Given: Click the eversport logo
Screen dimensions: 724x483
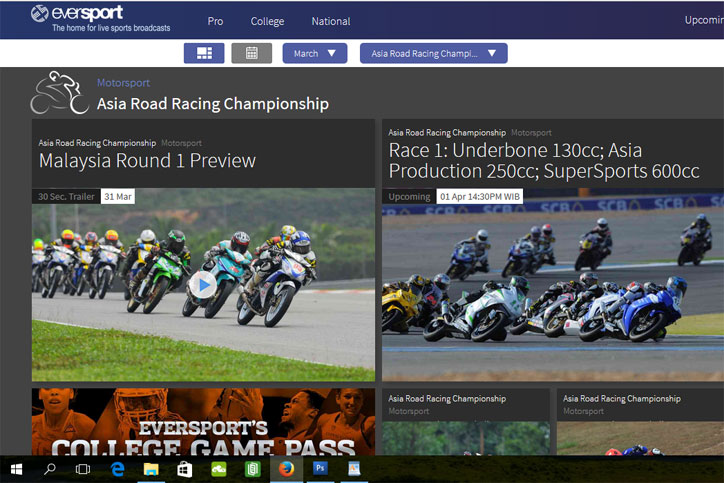Looking at the screenshot, I should pos(77,13).
